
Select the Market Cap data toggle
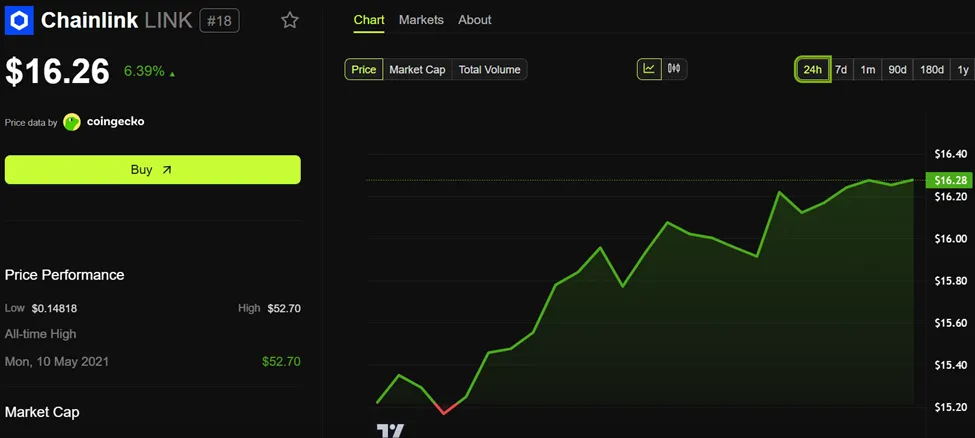click(417, 69)
